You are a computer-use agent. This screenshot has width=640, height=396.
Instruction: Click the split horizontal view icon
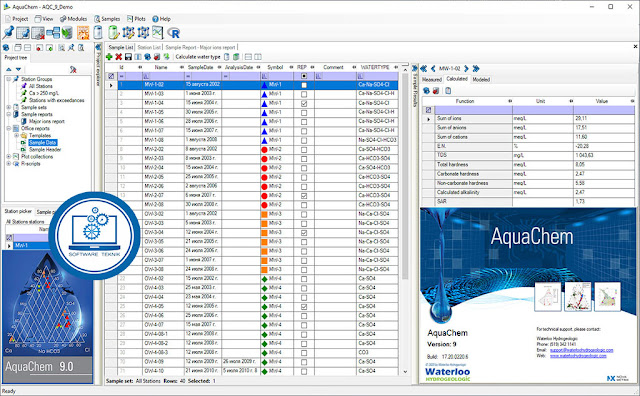248,57
